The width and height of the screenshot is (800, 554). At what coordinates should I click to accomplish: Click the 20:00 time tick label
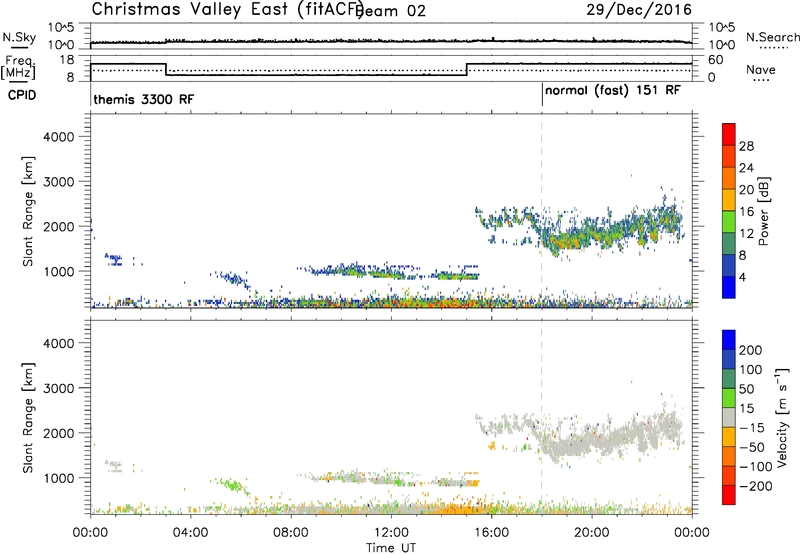tap(592, 533)
